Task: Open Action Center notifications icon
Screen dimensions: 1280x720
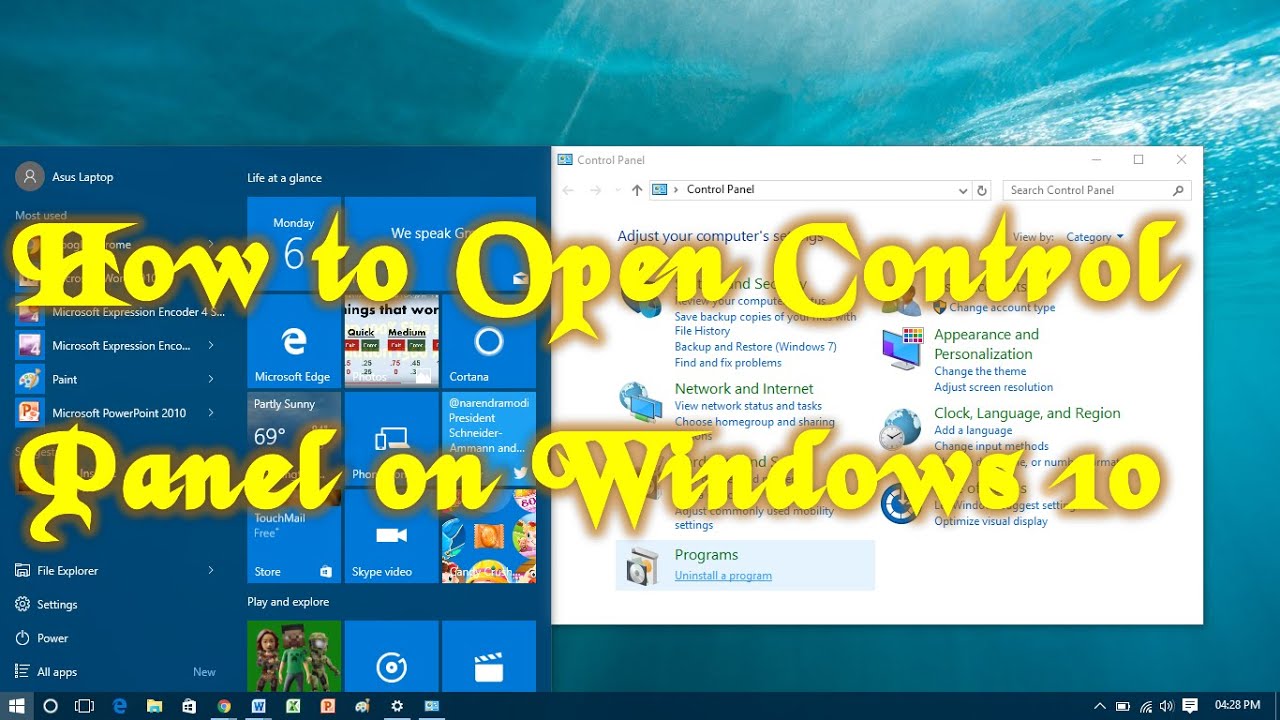Action: point(1190,706)
